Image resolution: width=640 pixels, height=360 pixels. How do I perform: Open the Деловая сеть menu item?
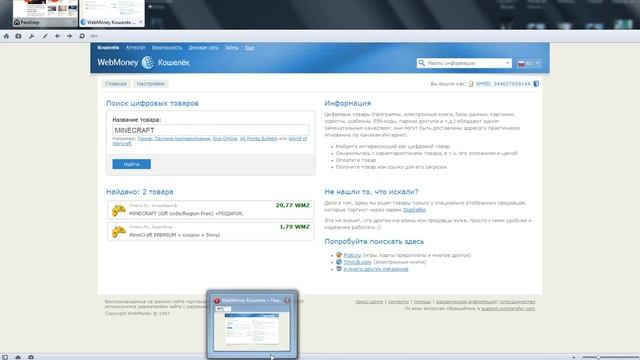tap(203, 47)
